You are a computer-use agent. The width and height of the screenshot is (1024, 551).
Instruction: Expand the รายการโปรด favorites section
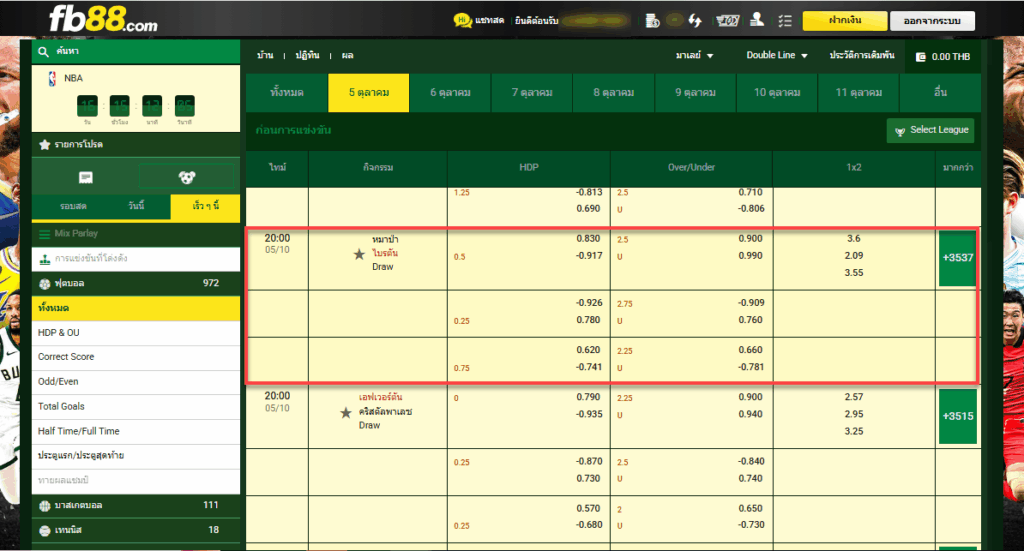point(136,144)
